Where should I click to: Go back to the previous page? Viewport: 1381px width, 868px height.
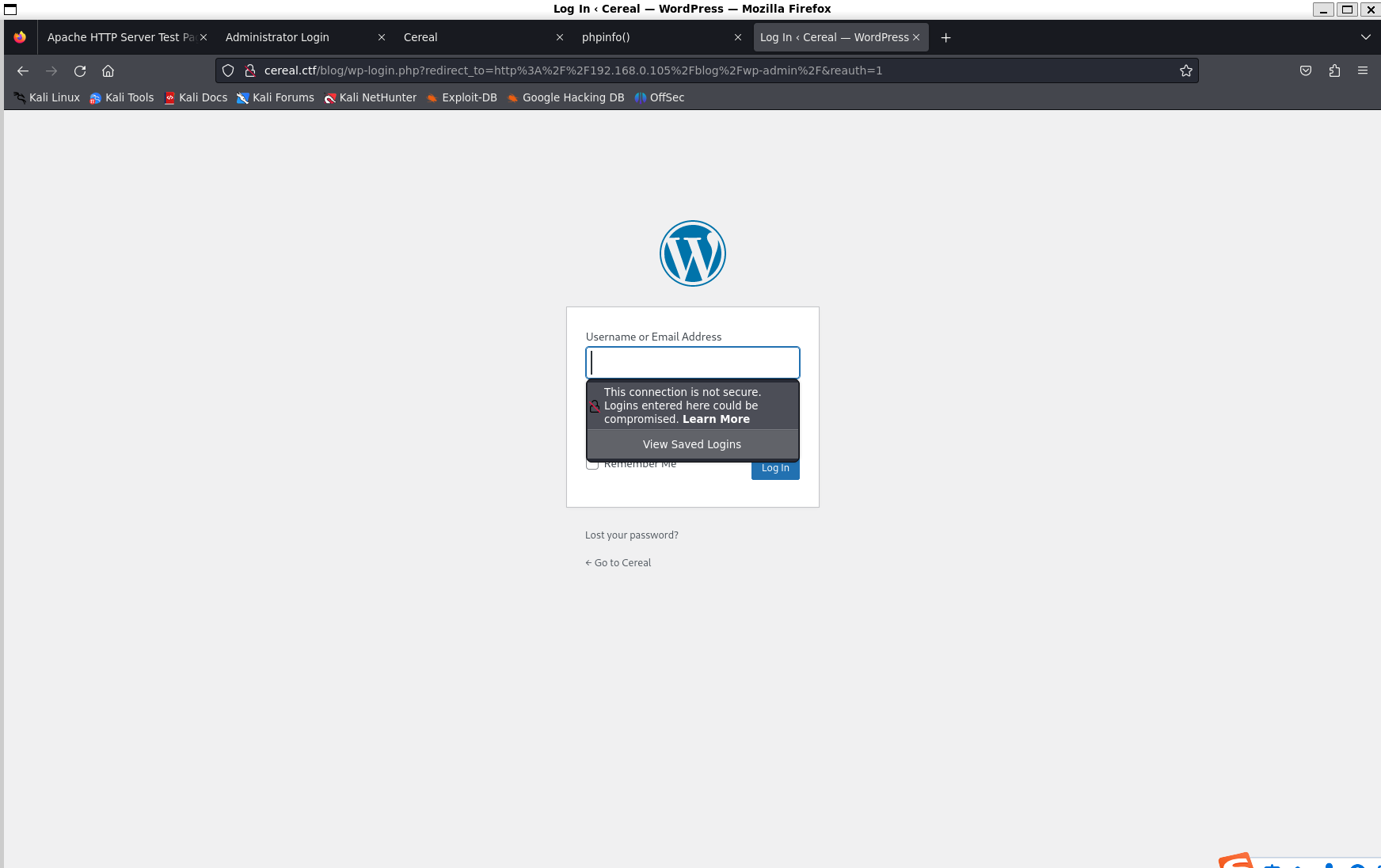(23, 70)
